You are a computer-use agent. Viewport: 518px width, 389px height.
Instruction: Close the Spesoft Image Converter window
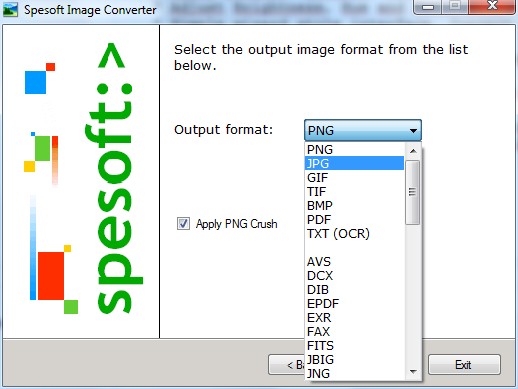(x=492, y=6)
